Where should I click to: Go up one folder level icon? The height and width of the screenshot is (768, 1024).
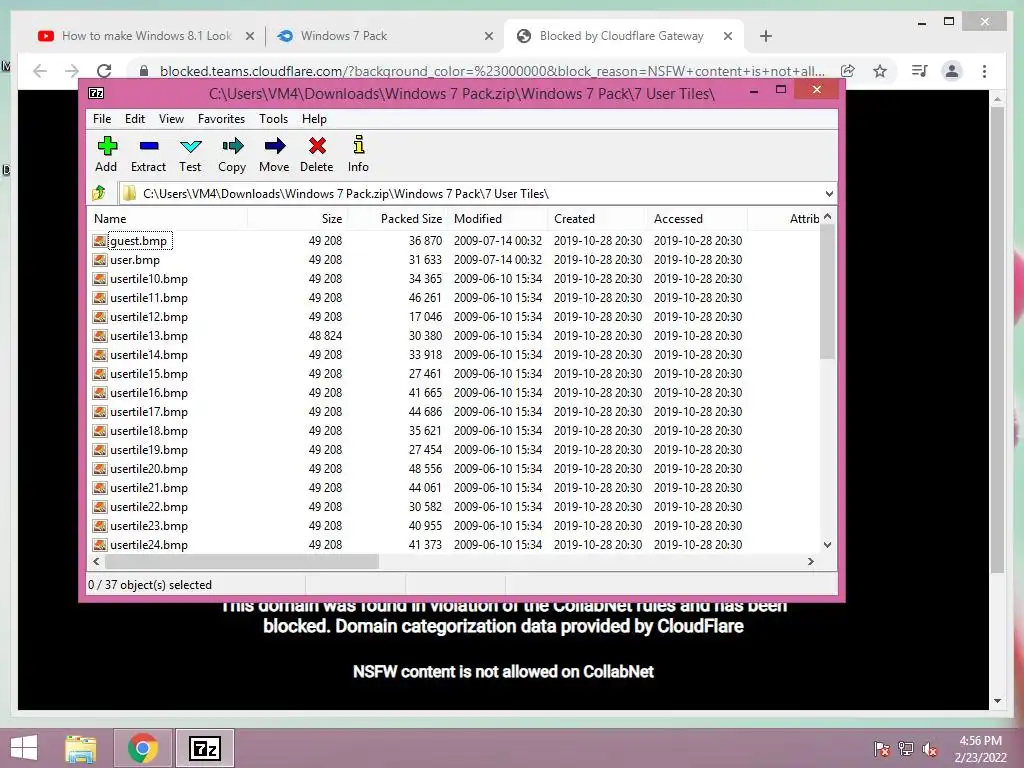99,193
